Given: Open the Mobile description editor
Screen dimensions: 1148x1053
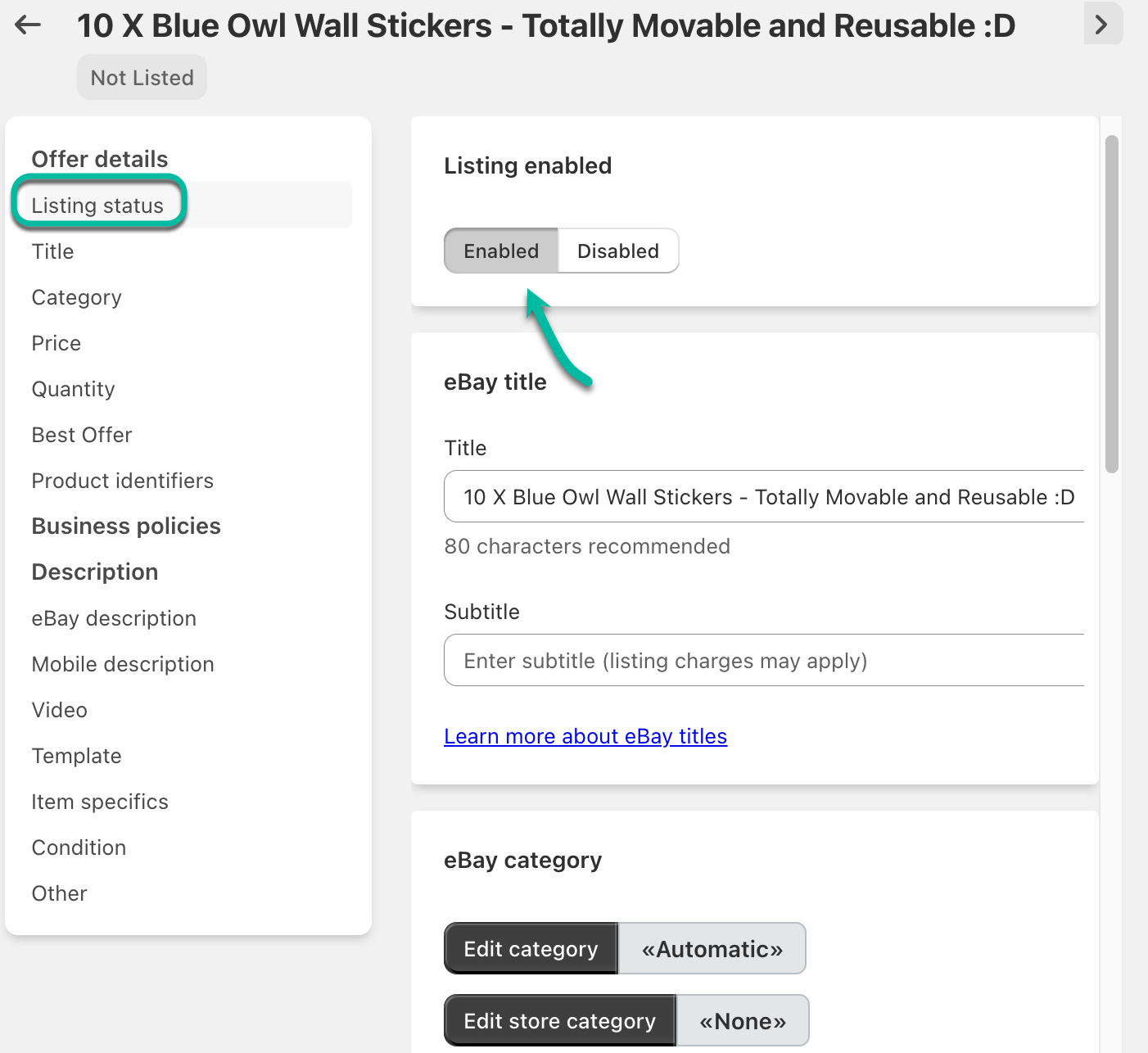Looking at the screenshot, I should 123,664.
